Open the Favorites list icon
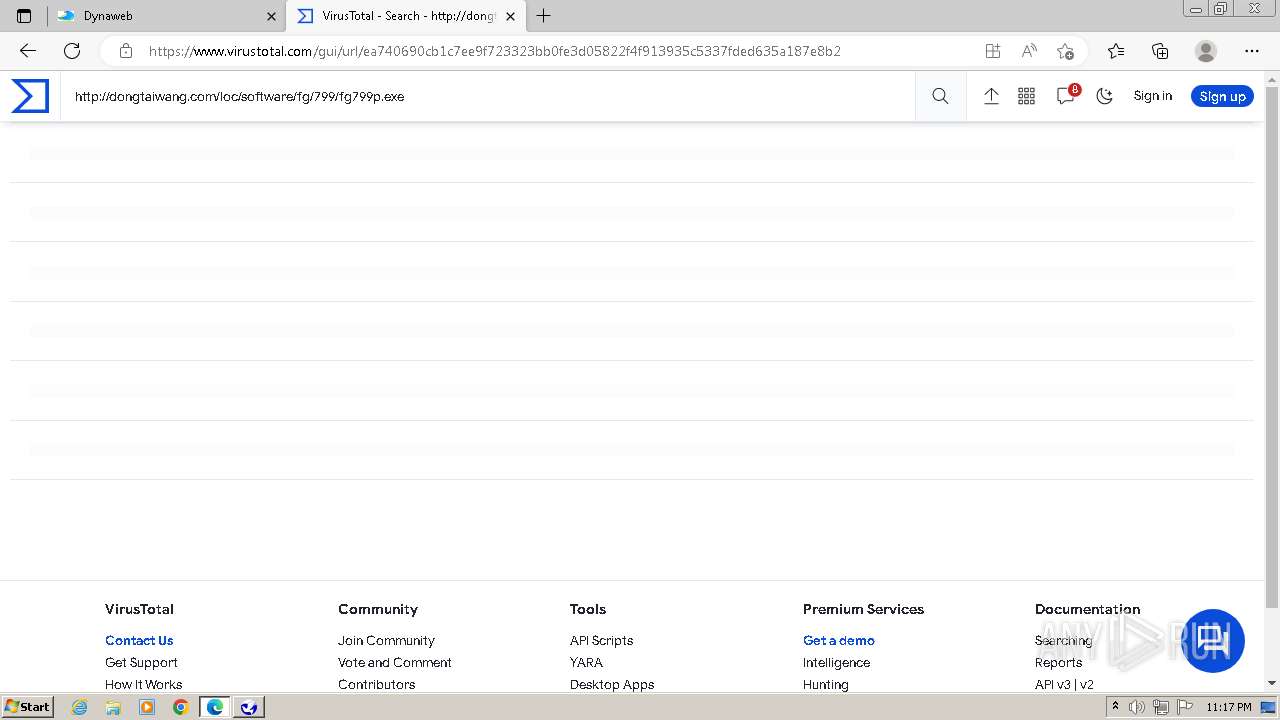The height and width of the screenshot is (720, 1280). pyautogui.click(x=1116, y=51)
